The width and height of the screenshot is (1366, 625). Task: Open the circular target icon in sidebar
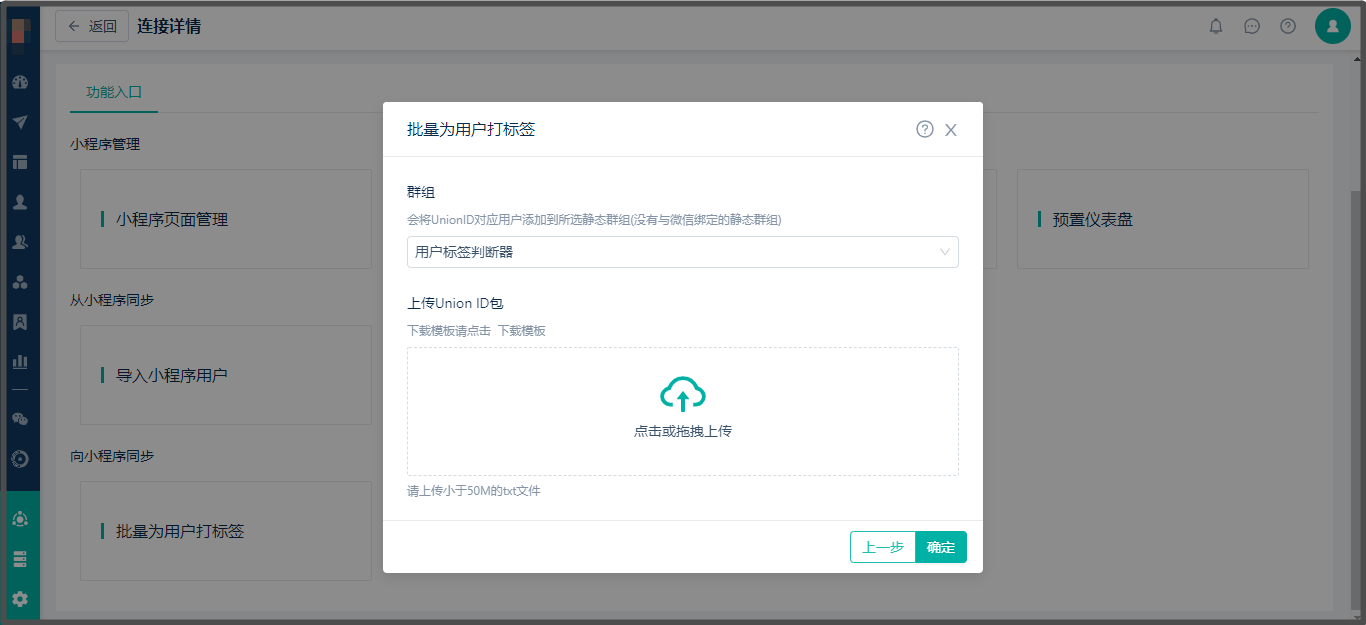pyautogui.click(x=20, y=459)
